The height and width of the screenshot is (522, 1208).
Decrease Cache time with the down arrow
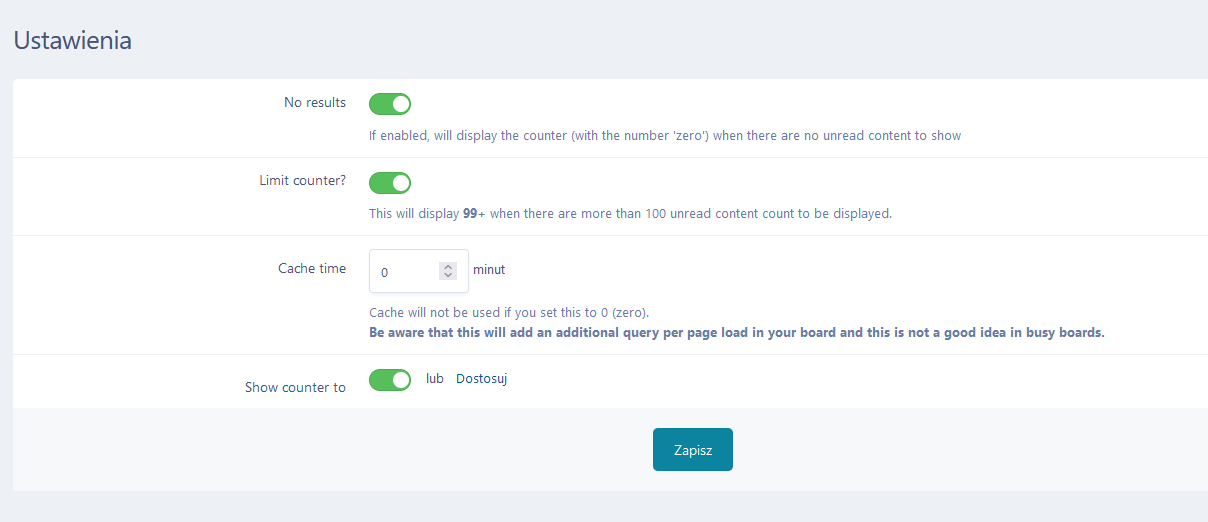(448, 275)
